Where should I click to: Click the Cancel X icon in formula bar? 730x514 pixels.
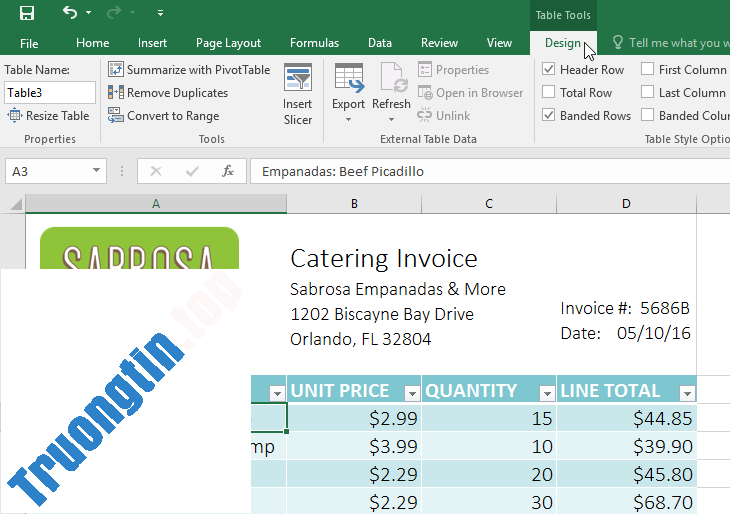click(156, 171)
